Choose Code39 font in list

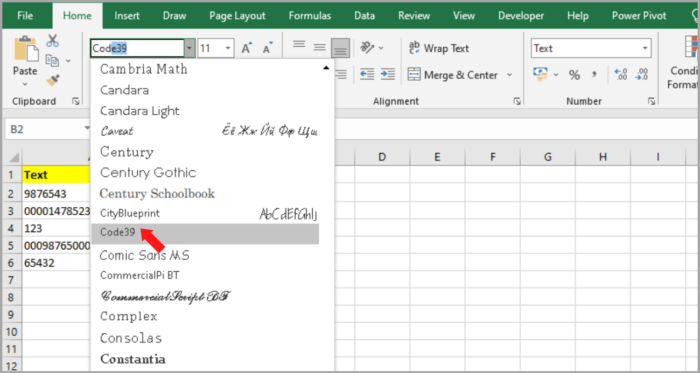tap(205, 234)
